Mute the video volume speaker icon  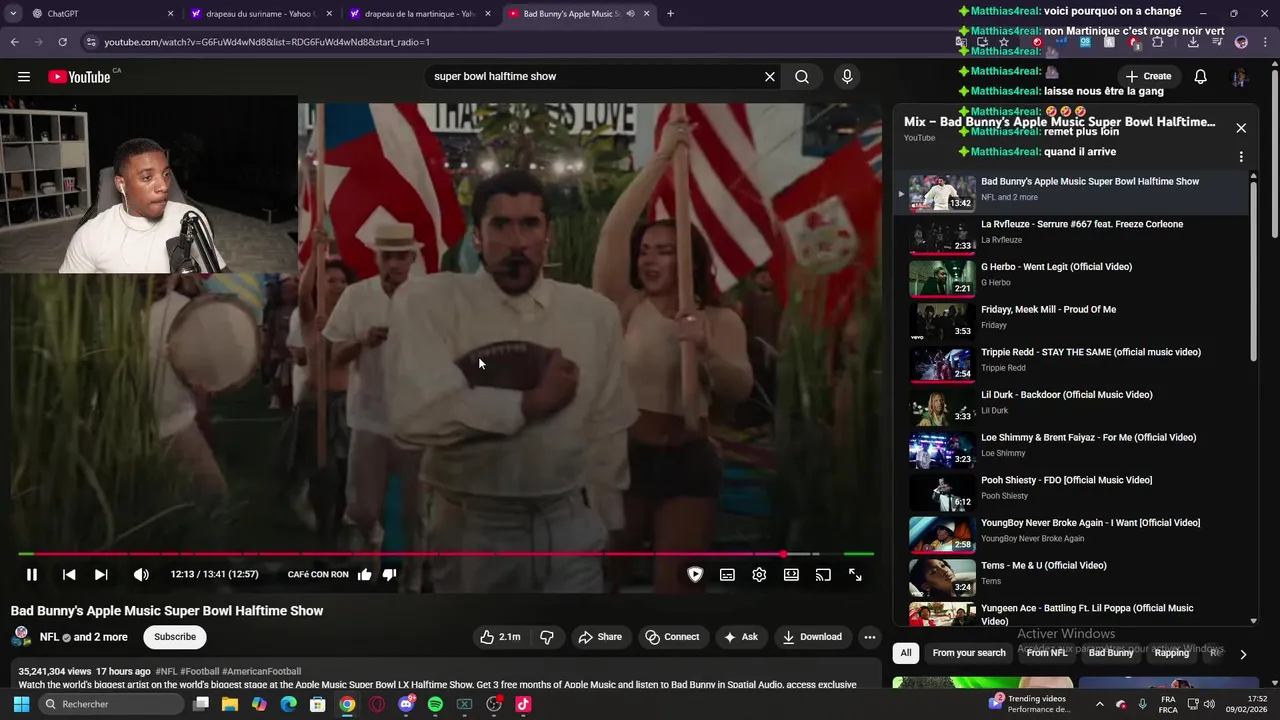coord(141,575)
